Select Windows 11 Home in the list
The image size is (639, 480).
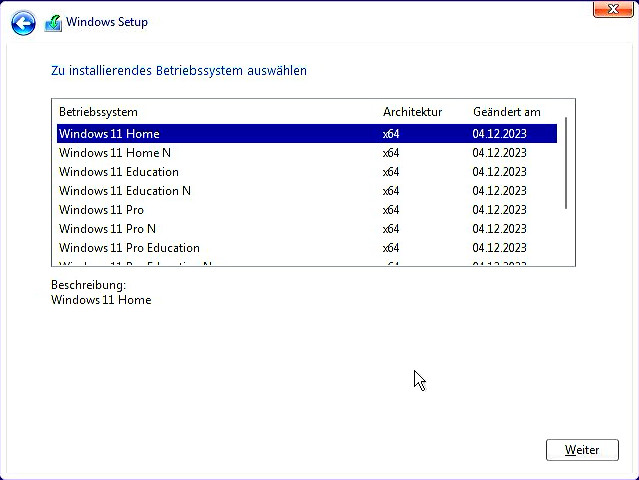[307, 134]
